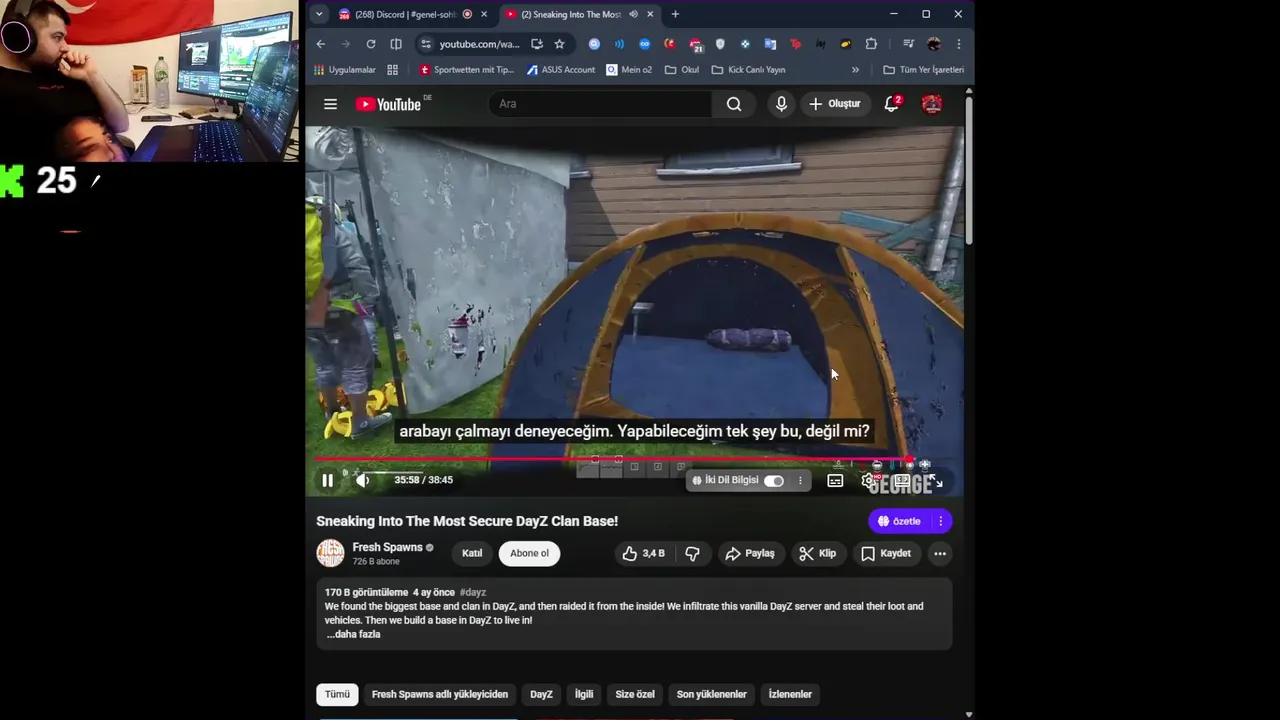Image resolution: width=1280 pixels, height=720 pixels.
Task: Select the İlgili filter chip
Action: [x=584, y=694]
